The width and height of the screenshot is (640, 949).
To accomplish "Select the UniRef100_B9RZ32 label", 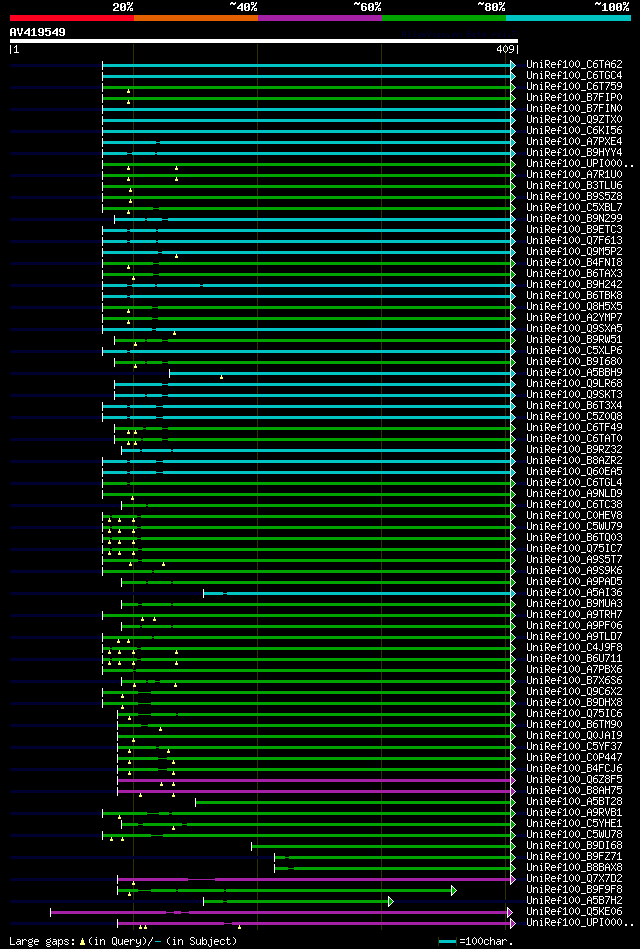I will pos(575,450).
